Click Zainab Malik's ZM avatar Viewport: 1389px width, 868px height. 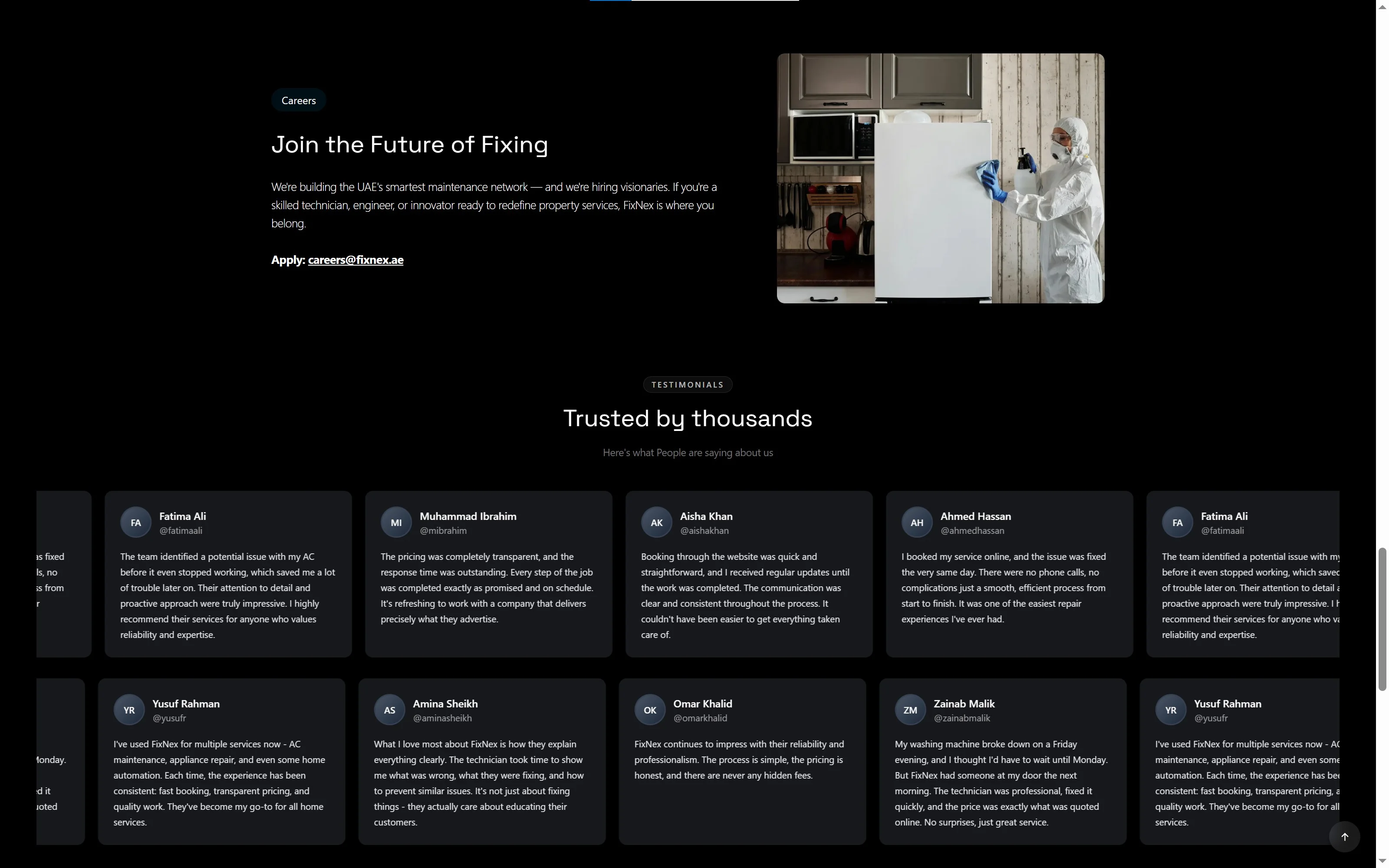point(910,710)
